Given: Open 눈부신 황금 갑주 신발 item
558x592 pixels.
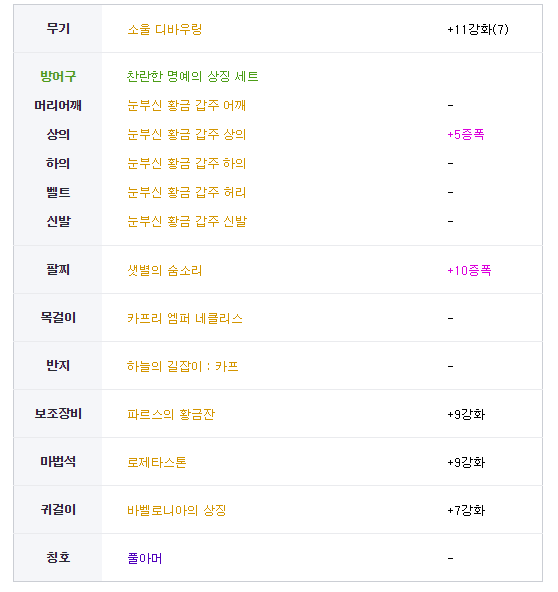Looking at the screenshot, I should tap(187, 221).
